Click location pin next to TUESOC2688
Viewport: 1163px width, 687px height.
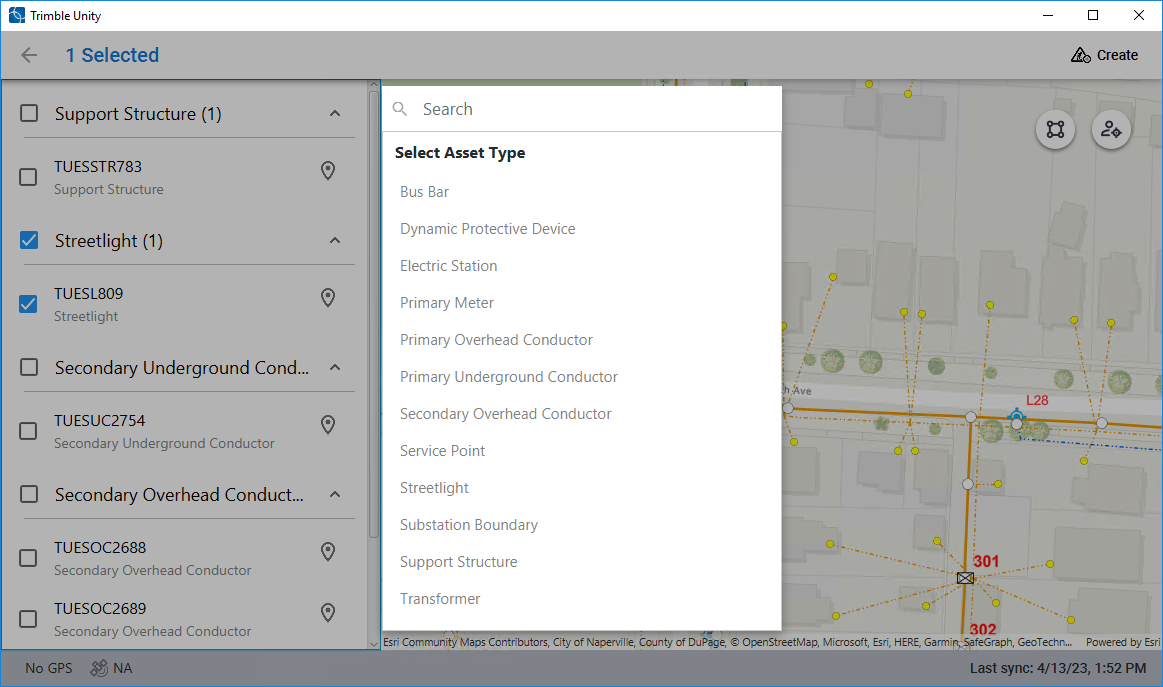pyautogui.click(x=327, y=552)
